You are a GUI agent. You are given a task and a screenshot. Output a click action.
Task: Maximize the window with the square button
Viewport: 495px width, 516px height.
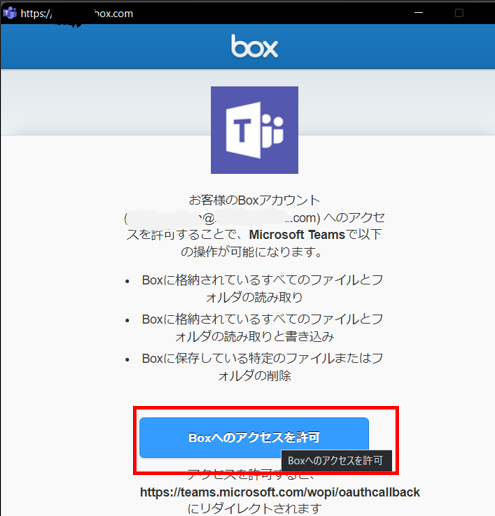(459, 13)
